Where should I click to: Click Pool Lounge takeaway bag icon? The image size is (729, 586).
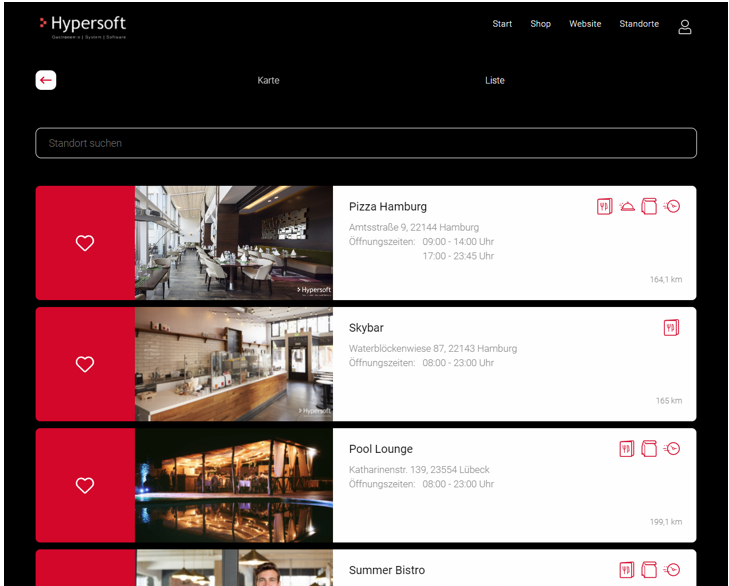click(649, 449)
